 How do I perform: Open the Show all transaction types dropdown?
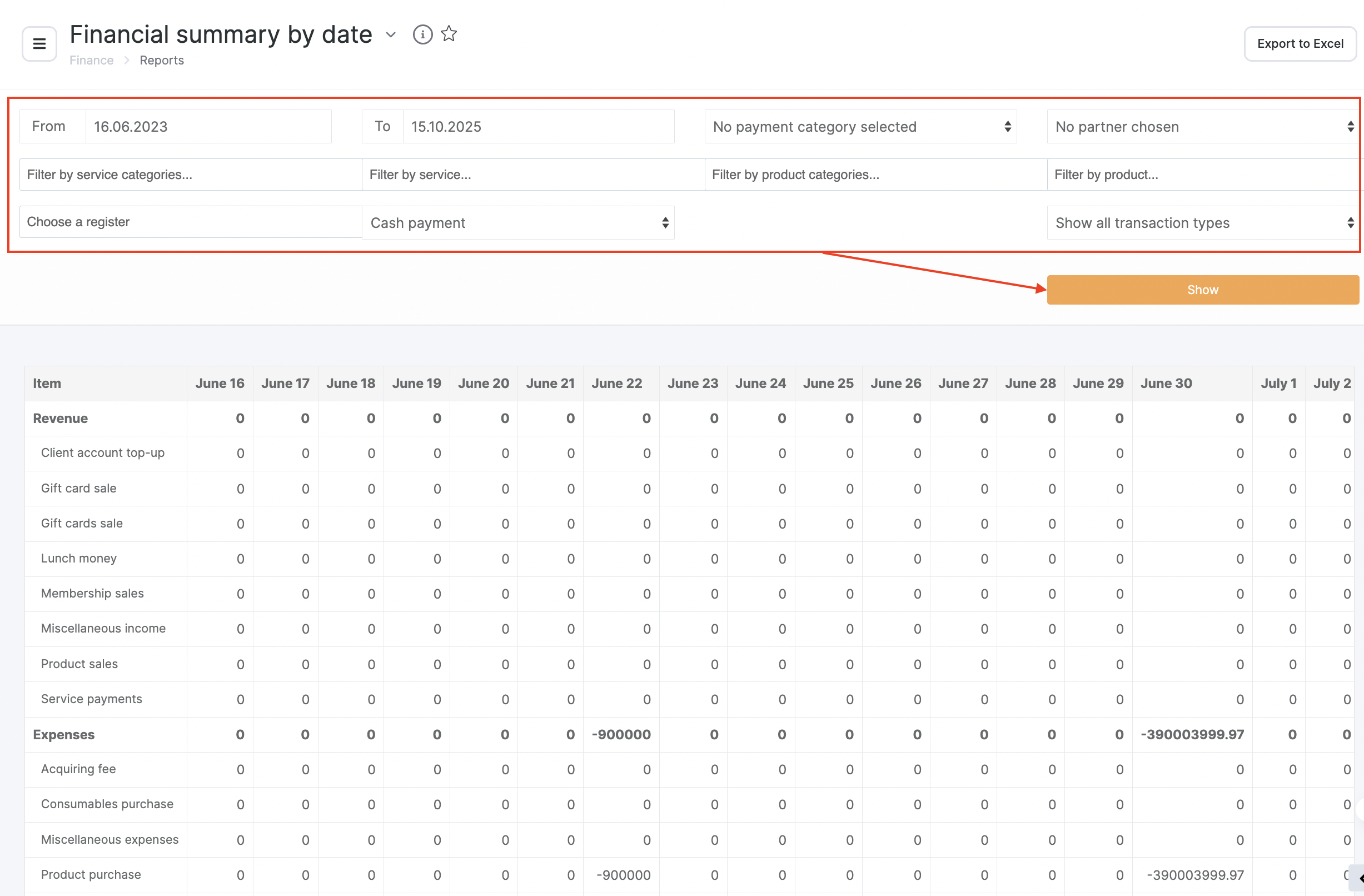click(1202, 223)
